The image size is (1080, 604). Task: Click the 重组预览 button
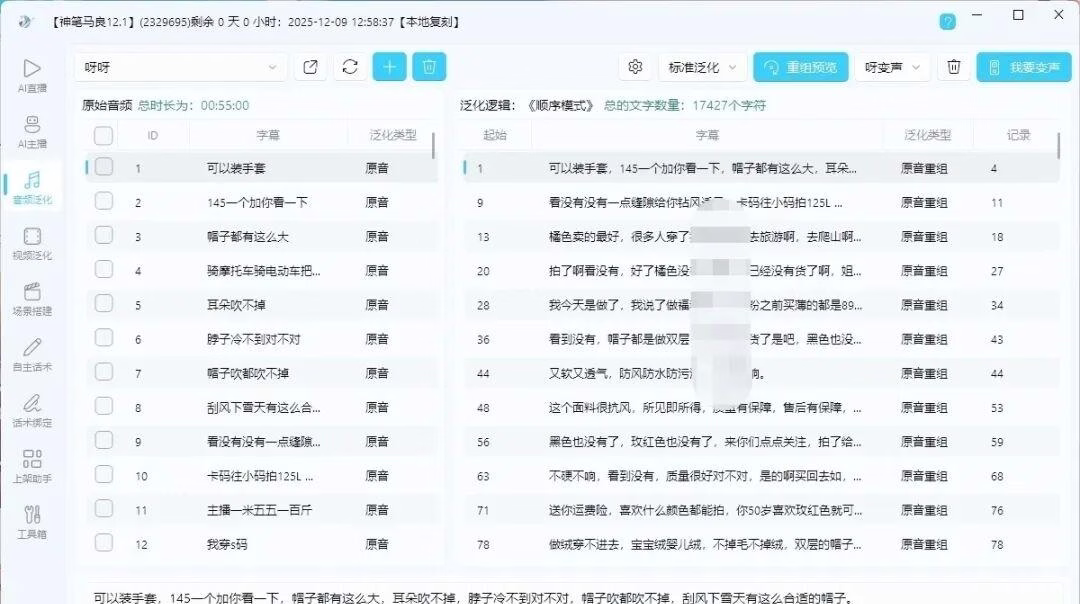tap(801, 67)
